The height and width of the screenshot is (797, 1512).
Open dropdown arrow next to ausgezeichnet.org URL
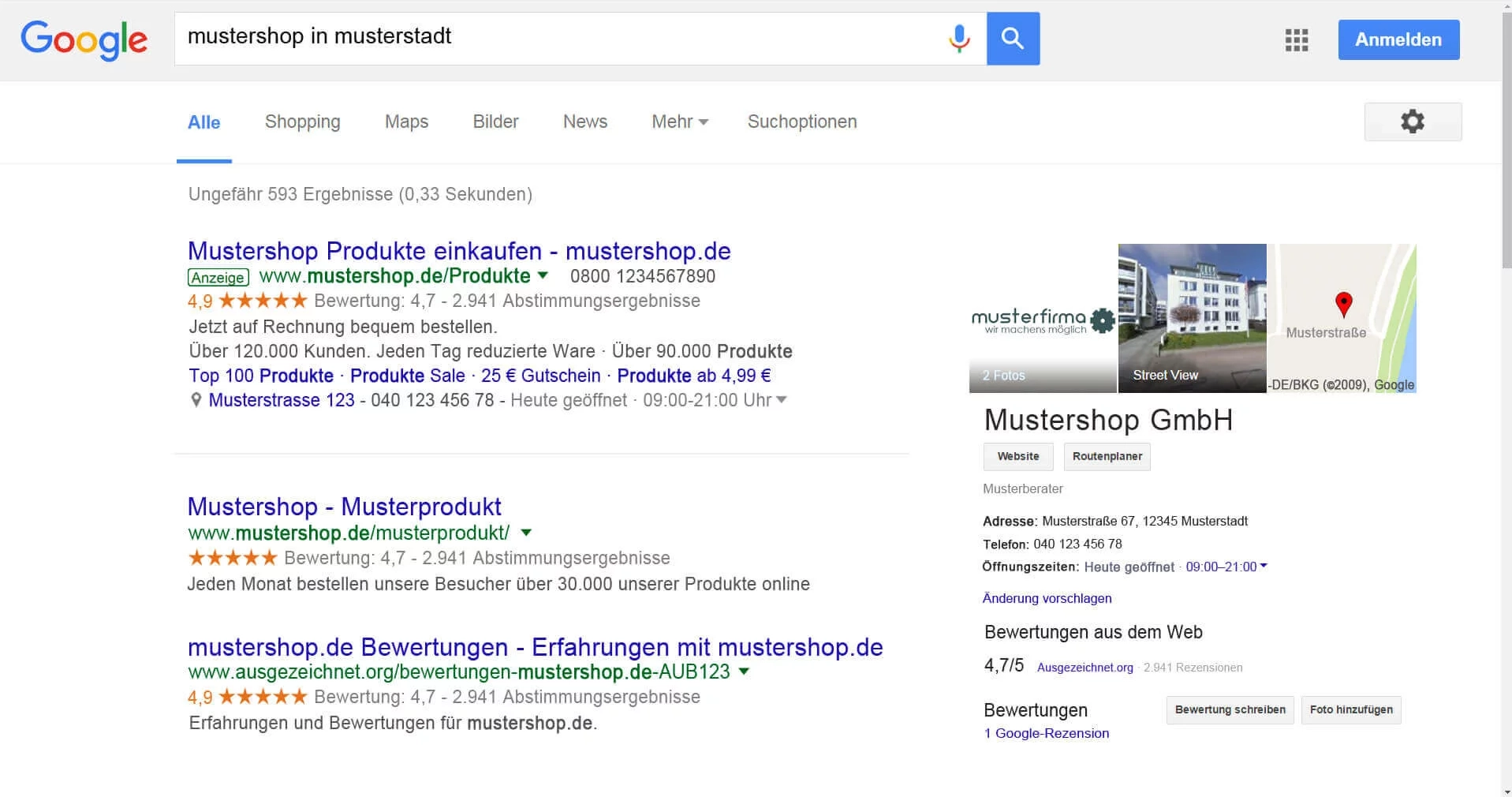point(744,672)
